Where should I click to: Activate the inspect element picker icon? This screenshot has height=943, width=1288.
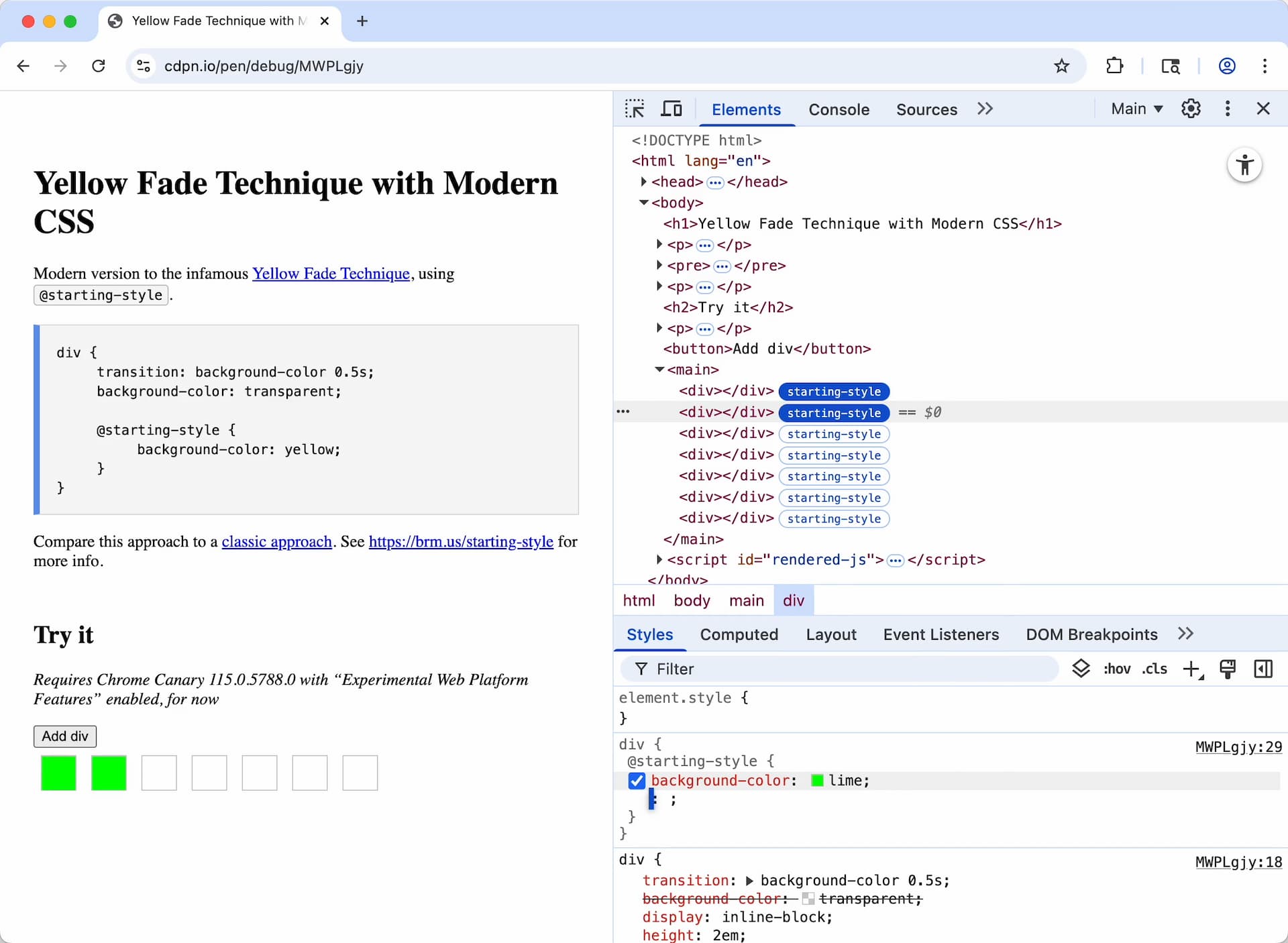click(x=634, y=109)
